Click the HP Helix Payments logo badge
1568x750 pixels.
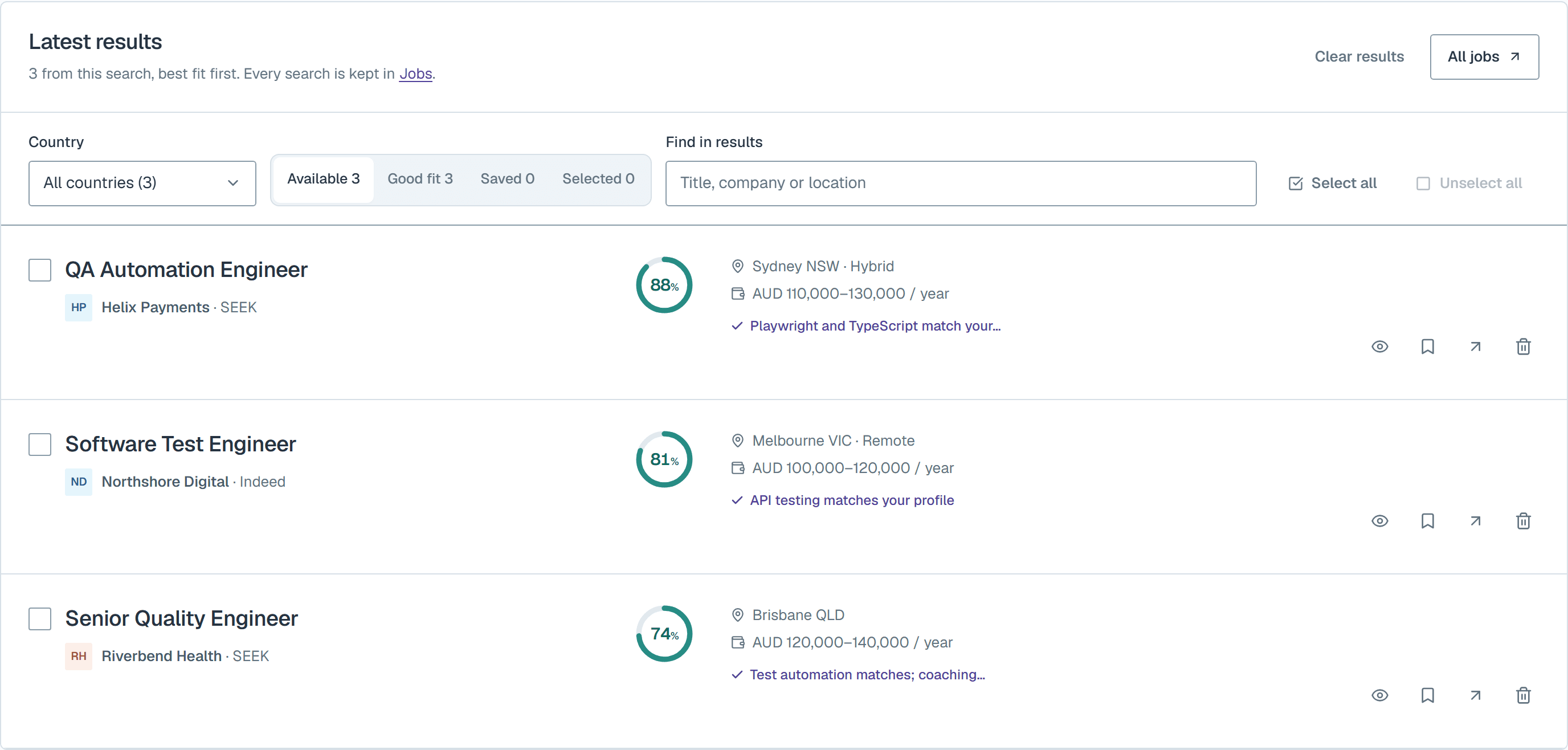pos(79,307)
